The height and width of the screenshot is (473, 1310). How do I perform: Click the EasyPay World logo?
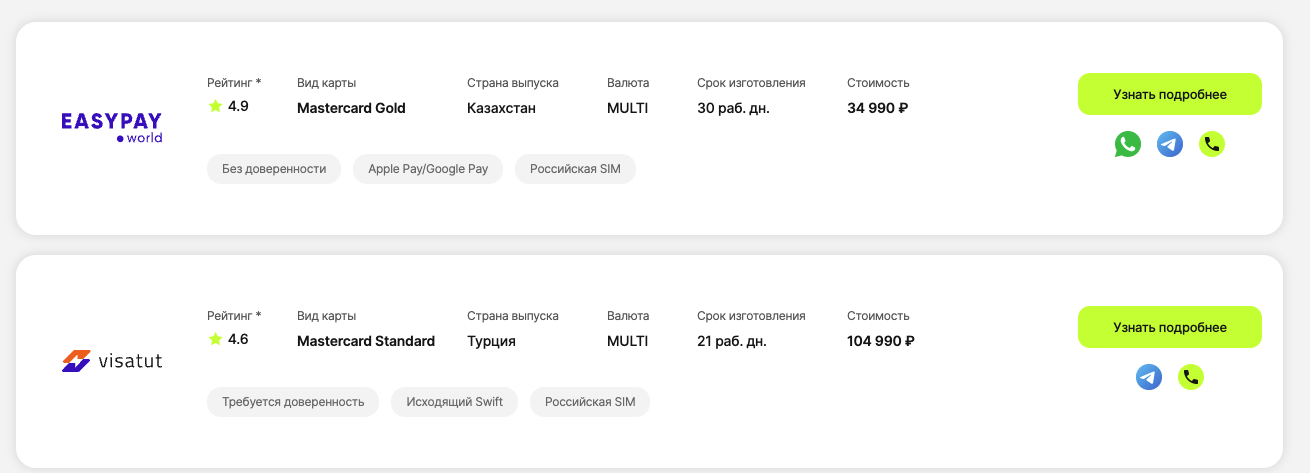112,127
